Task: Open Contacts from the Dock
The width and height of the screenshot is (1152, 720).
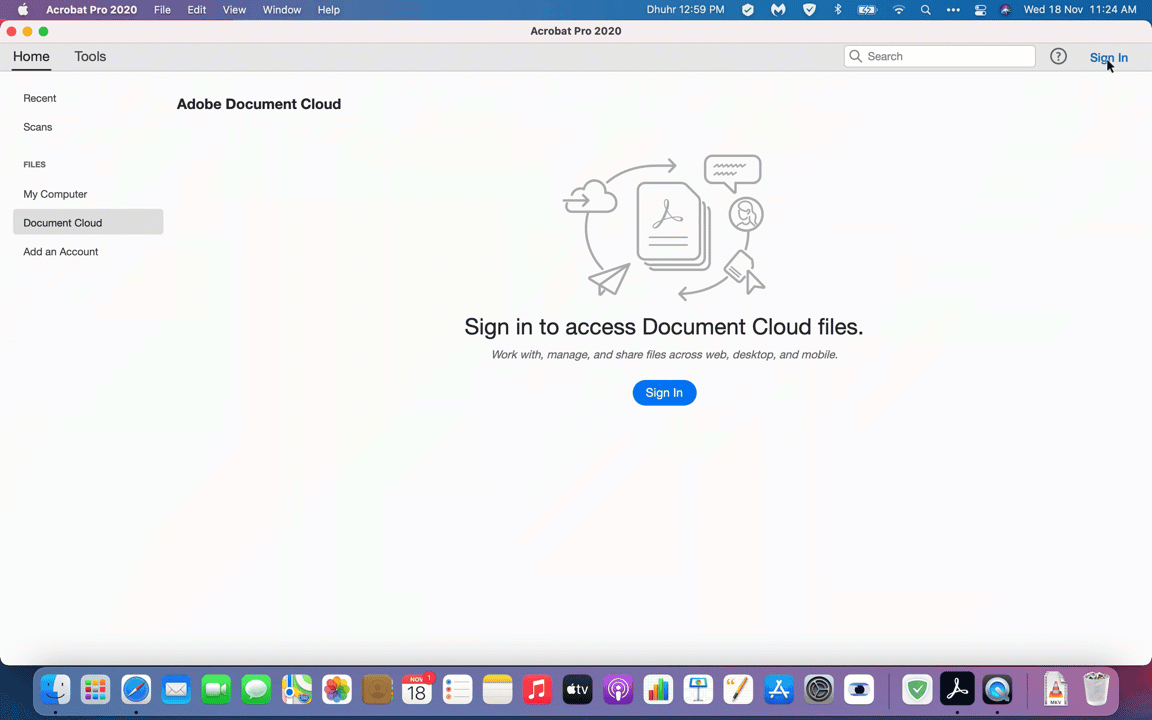Action: pyautogui.click(x=378, y=690)
